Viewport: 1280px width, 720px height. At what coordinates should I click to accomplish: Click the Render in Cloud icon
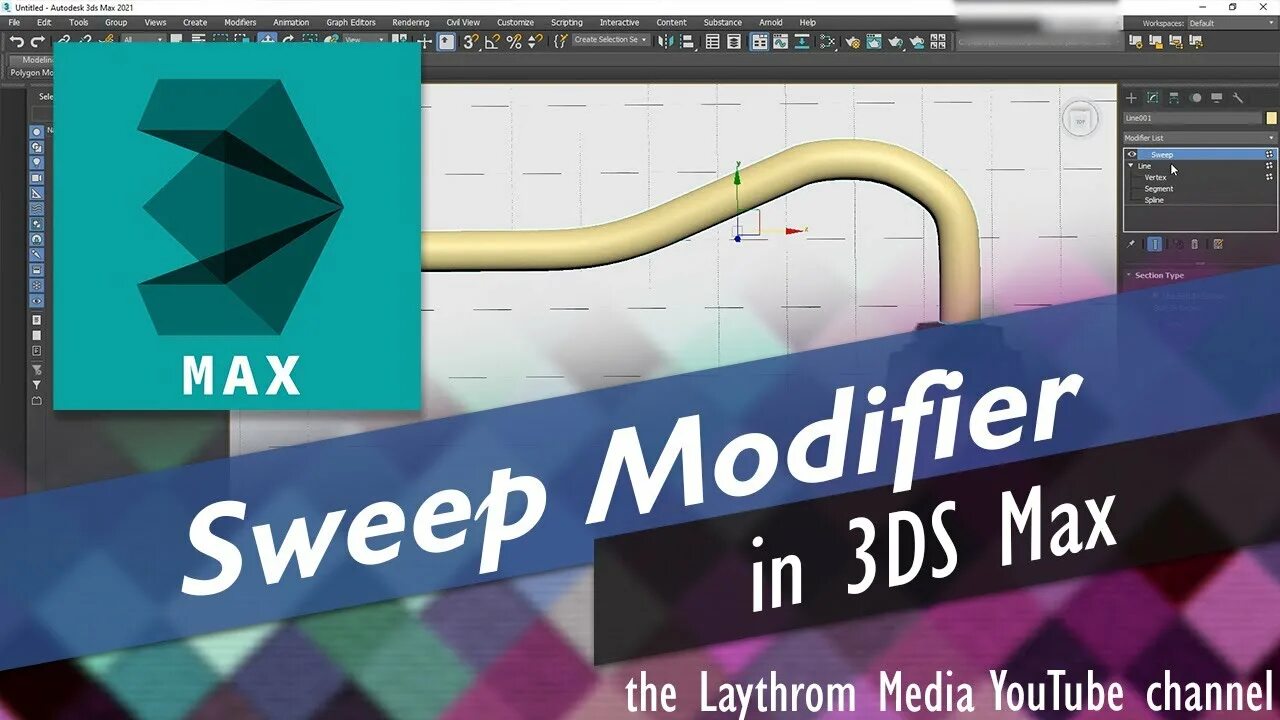tap(917, 41)
